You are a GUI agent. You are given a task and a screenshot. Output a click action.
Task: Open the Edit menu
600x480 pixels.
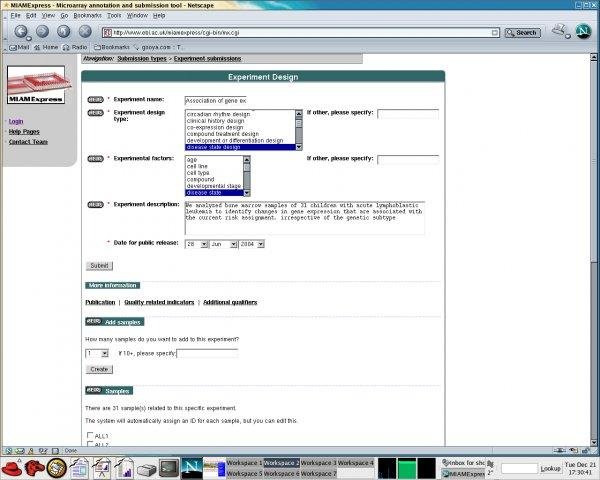click(31, 16)
